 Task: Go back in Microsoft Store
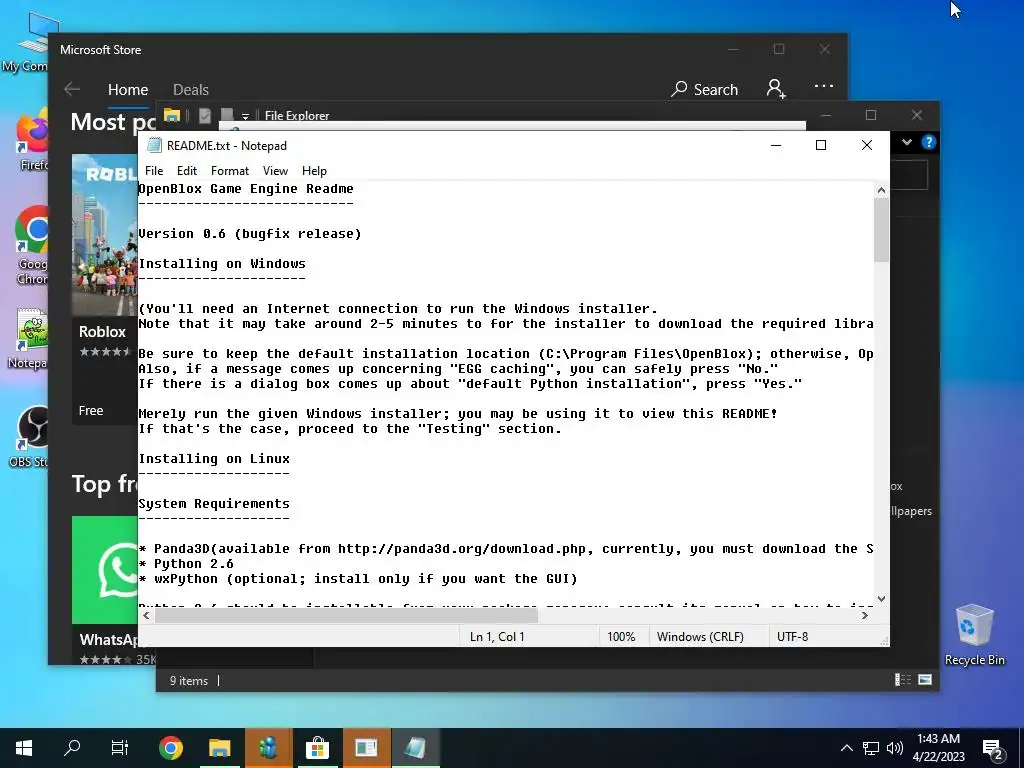(72, 89)
